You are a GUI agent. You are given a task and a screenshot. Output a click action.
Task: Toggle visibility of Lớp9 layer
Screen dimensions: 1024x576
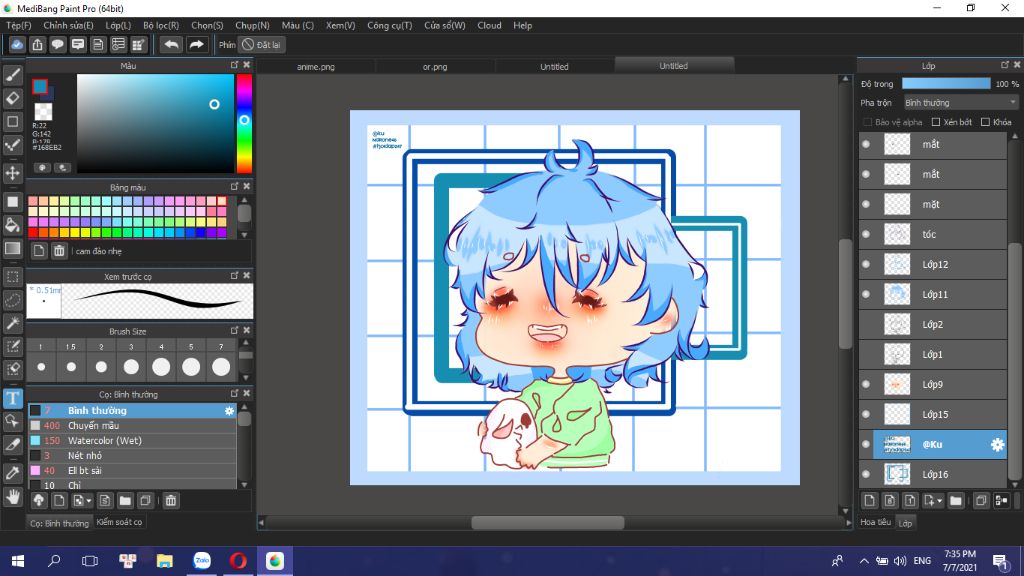866,385
